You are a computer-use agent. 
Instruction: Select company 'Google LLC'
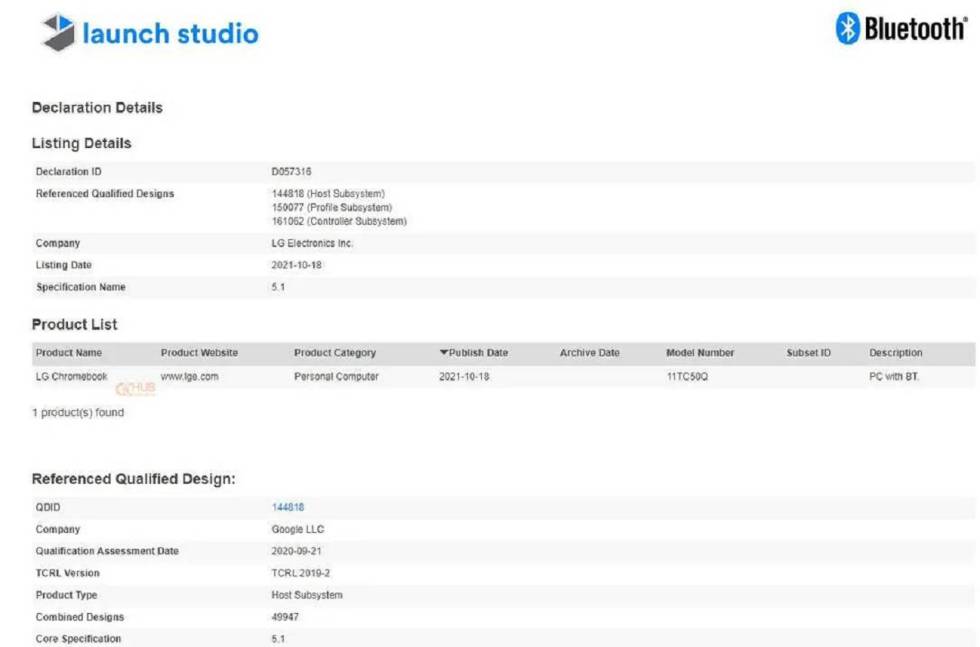pyautogui.click(x=298, y=529)
